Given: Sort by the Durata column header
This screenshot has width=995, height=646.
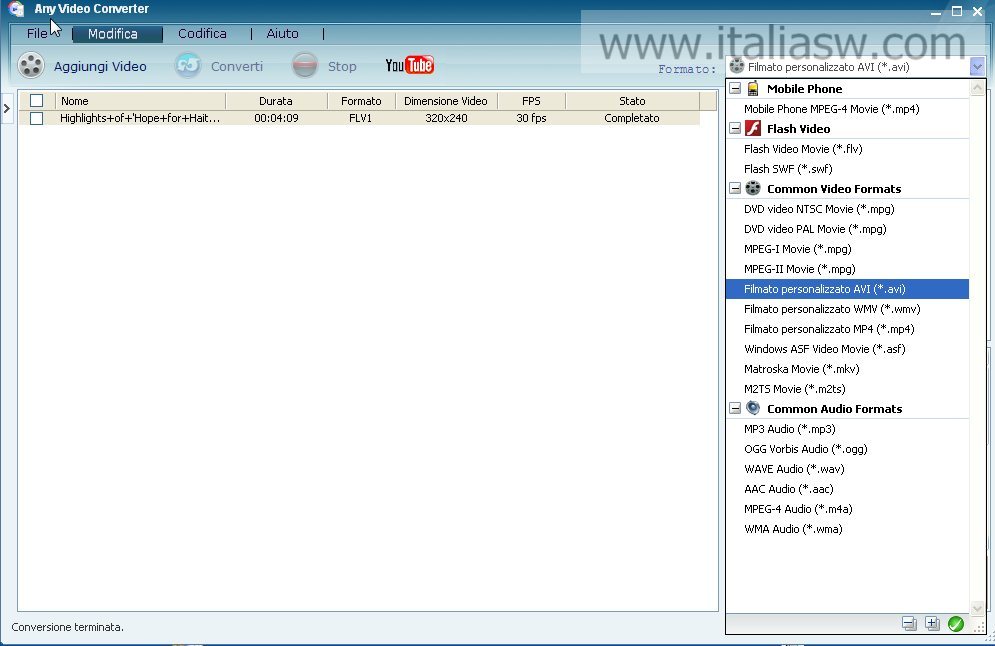Looking at the screenshot, I should click(276, 101).
